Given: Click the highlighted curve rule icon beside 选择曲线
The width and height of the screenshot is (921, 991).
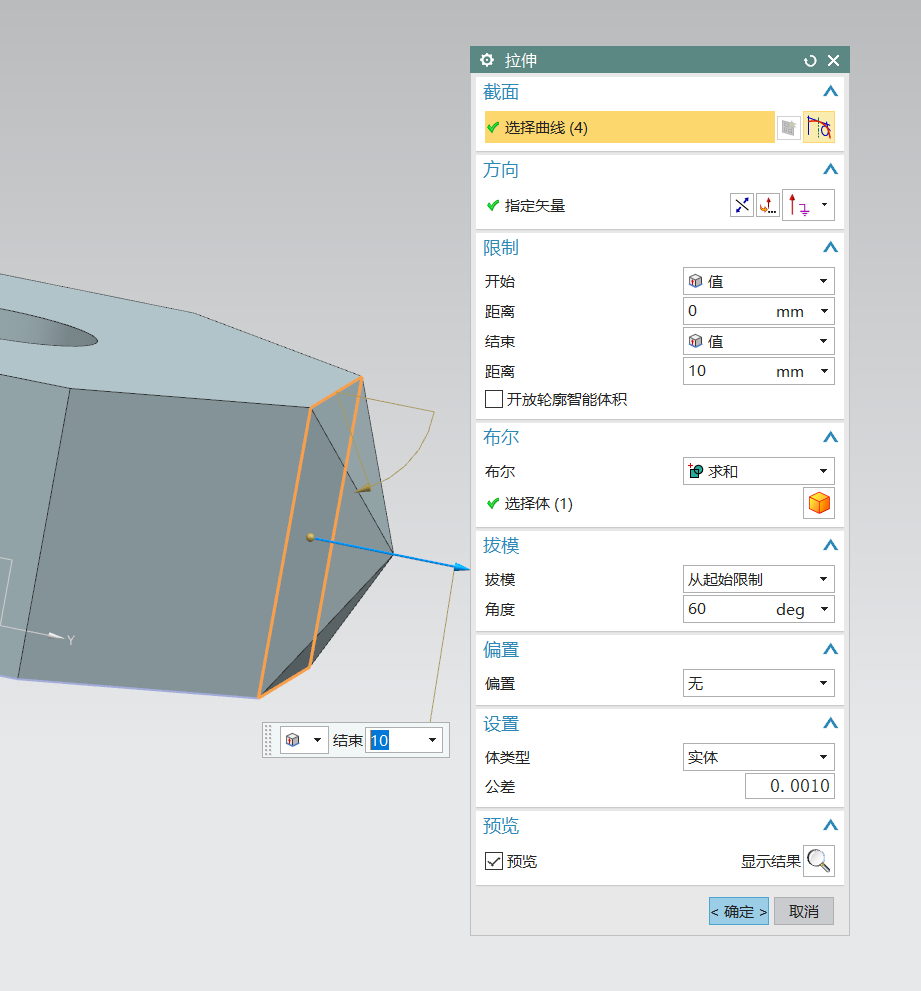Looking at the screenshot, I should tap(818, 127).
